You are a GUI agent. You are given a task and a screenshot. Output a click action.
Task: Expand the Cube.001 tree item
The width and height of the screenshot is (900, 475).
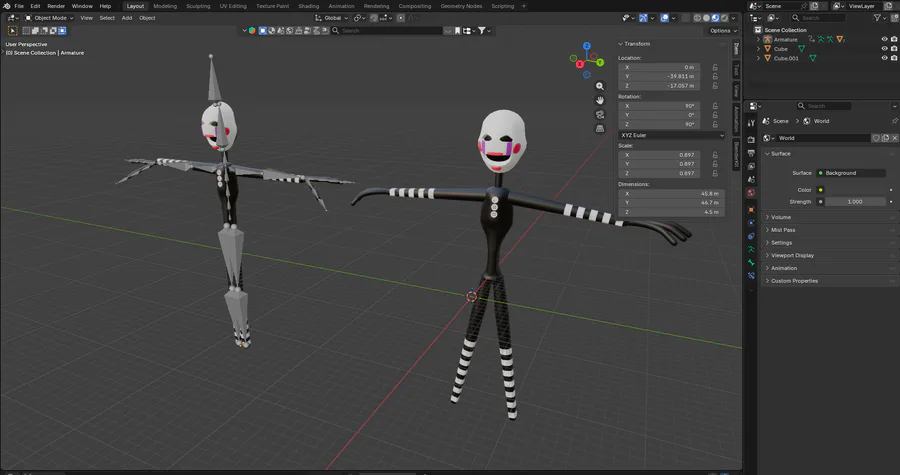pyautogui.click(x=758, y=58)
